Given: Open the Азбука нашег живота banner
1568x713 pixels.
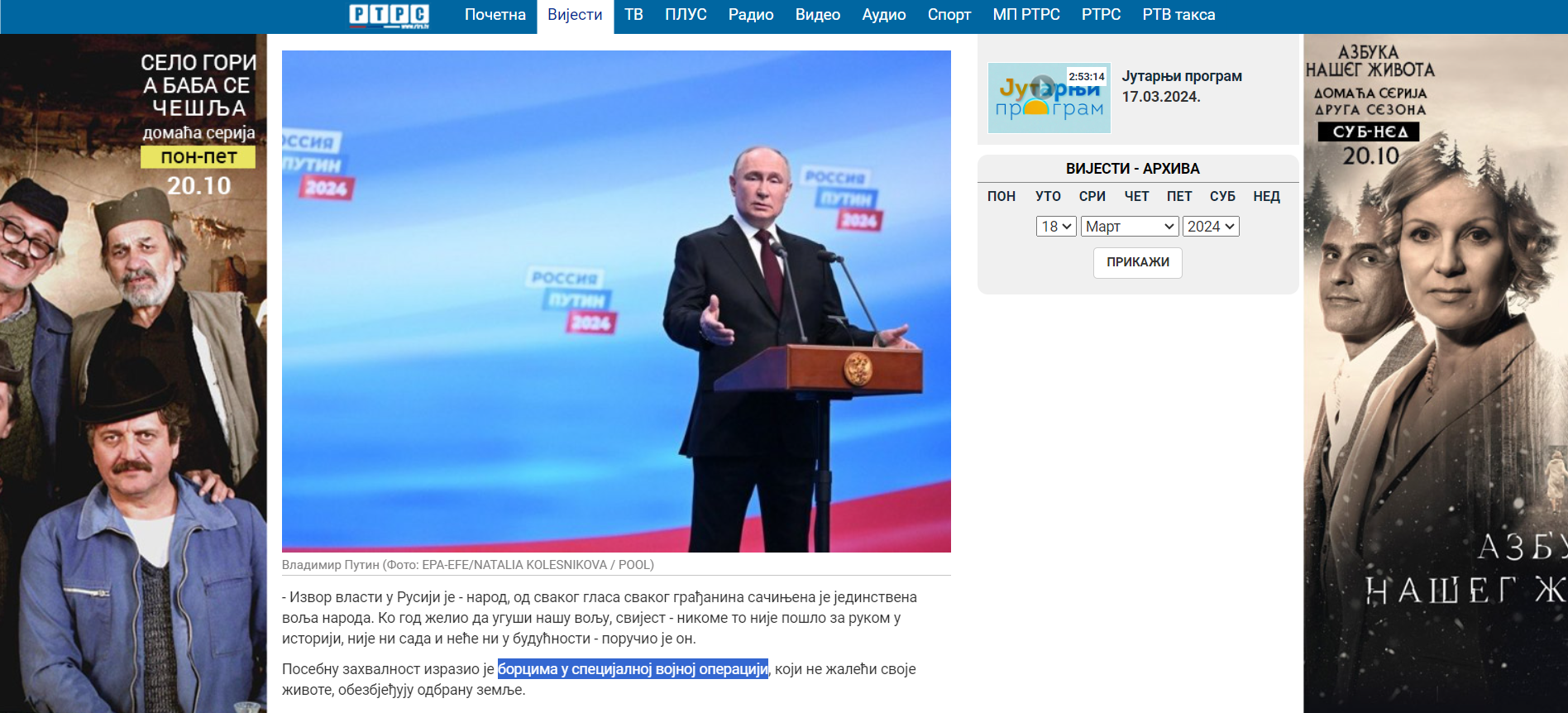Looking at the screenshot, I should pos(1436,373).
